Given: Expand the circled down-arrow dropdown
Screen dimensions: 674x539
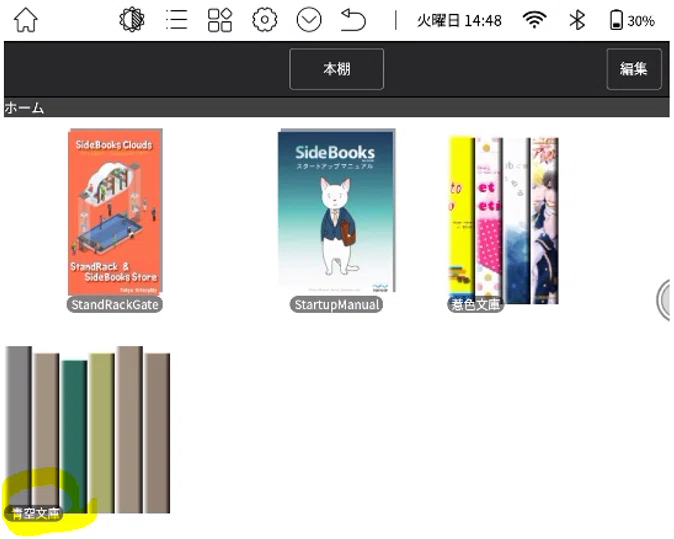Looking at the screenshot, I should point(309,20).
